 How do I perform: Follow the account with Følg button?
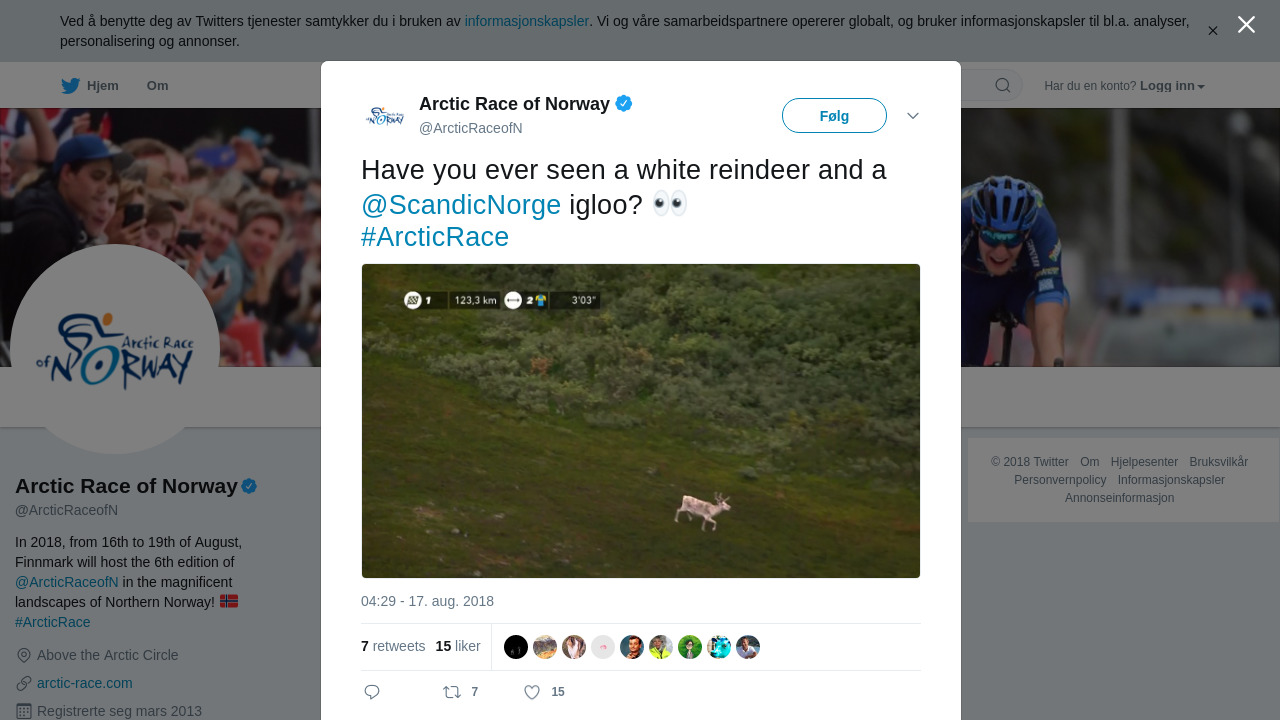834,116
